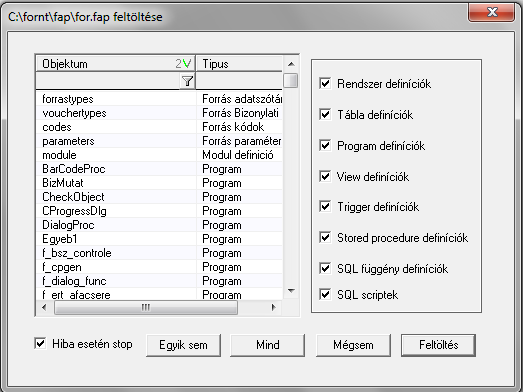Toggle Stored procedure definíciók
The image size is (523, 392).
(x=325, y=238)
